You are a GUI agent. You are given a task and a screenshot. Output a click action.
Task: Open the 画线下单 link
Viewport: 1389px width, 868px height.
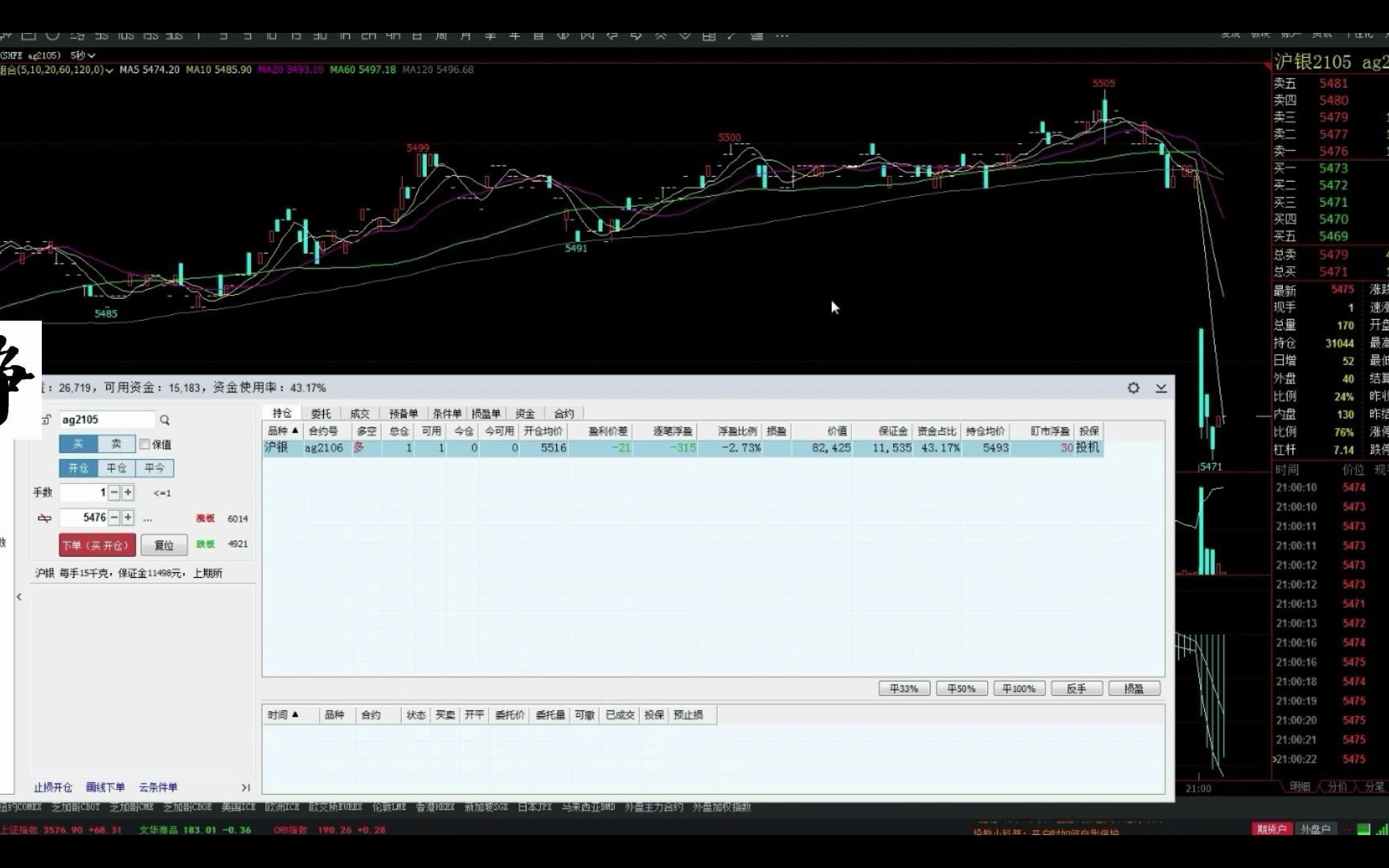[105, 788]
